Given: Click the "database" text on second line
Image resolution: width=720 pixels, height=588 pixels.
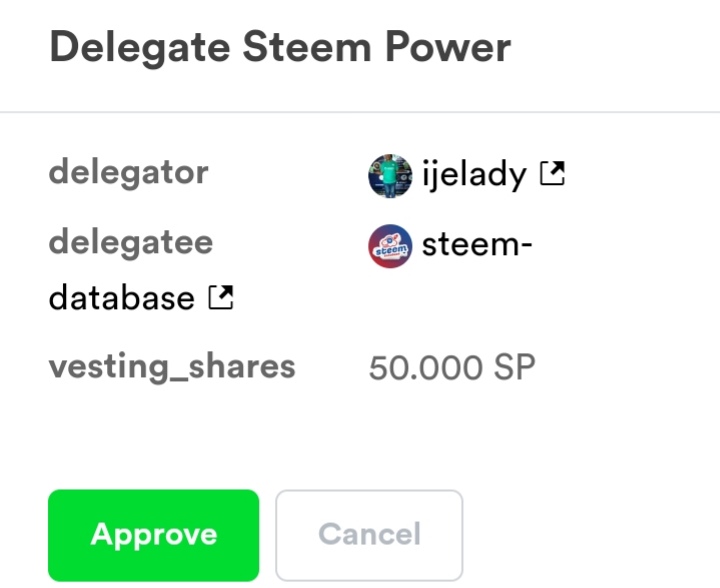Looking at the screenshot, I should point(121,298).
